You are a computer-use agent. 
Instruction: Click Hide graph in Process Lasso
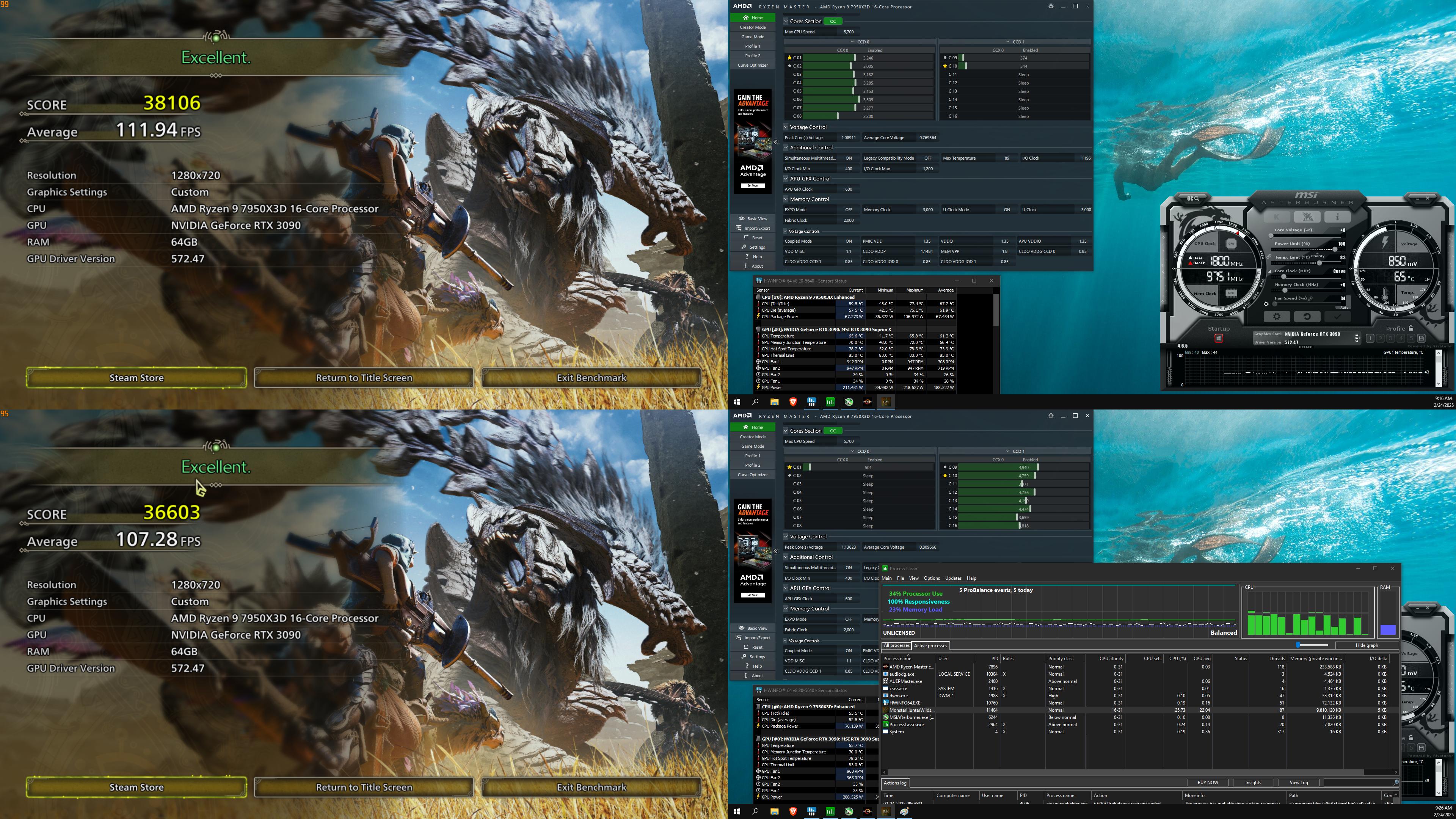pos(1367,645)
